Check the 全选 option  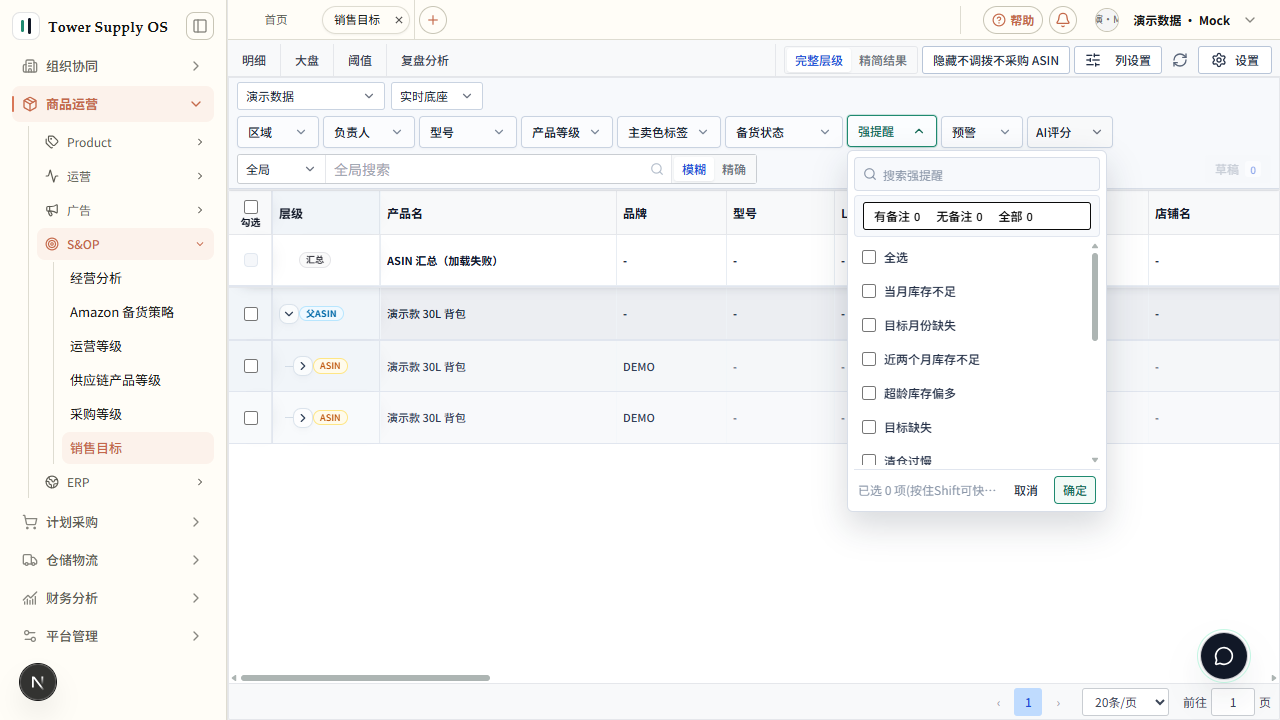tap(869, 257)
